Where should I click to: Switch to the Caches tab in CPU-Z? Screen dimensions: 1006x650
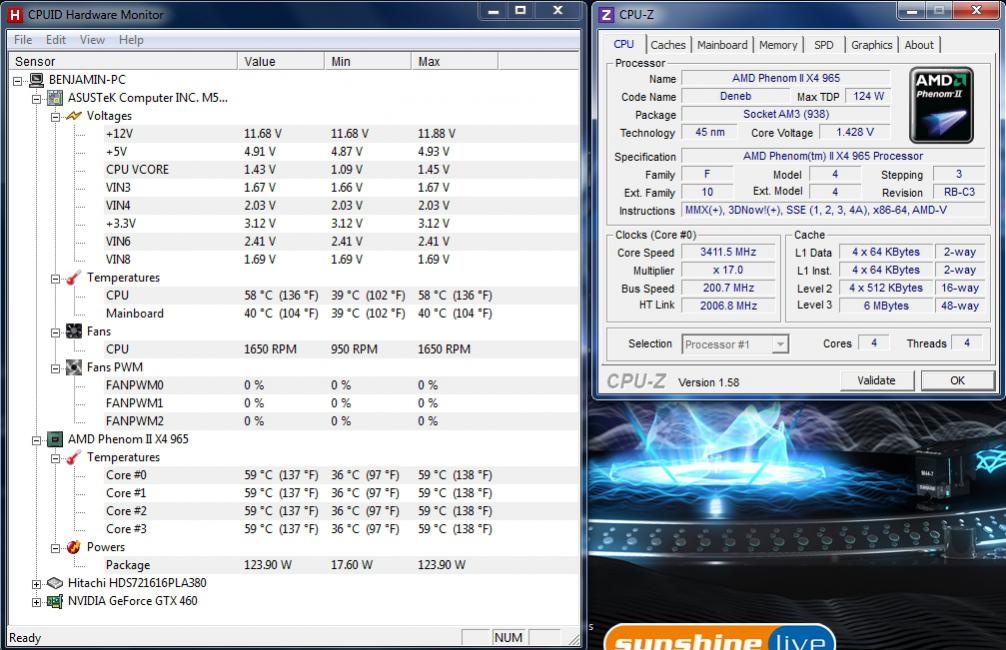coord(668,45)
